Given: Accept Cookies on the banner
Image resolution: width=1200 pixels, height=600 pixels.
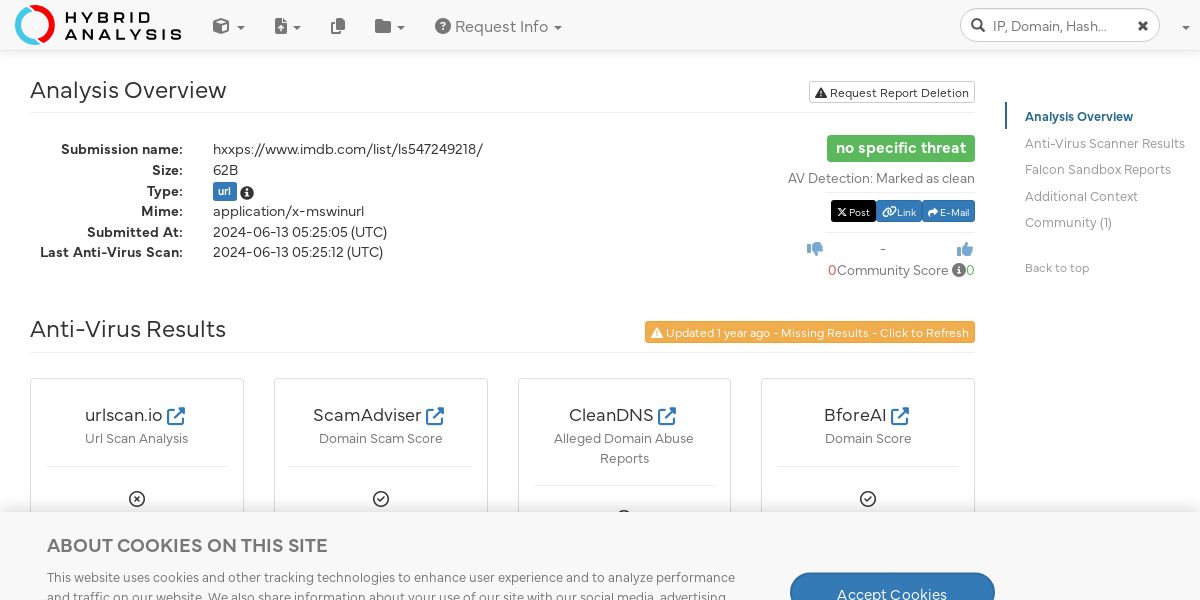Looking at the screenshot, I should [x=892, y=587].
